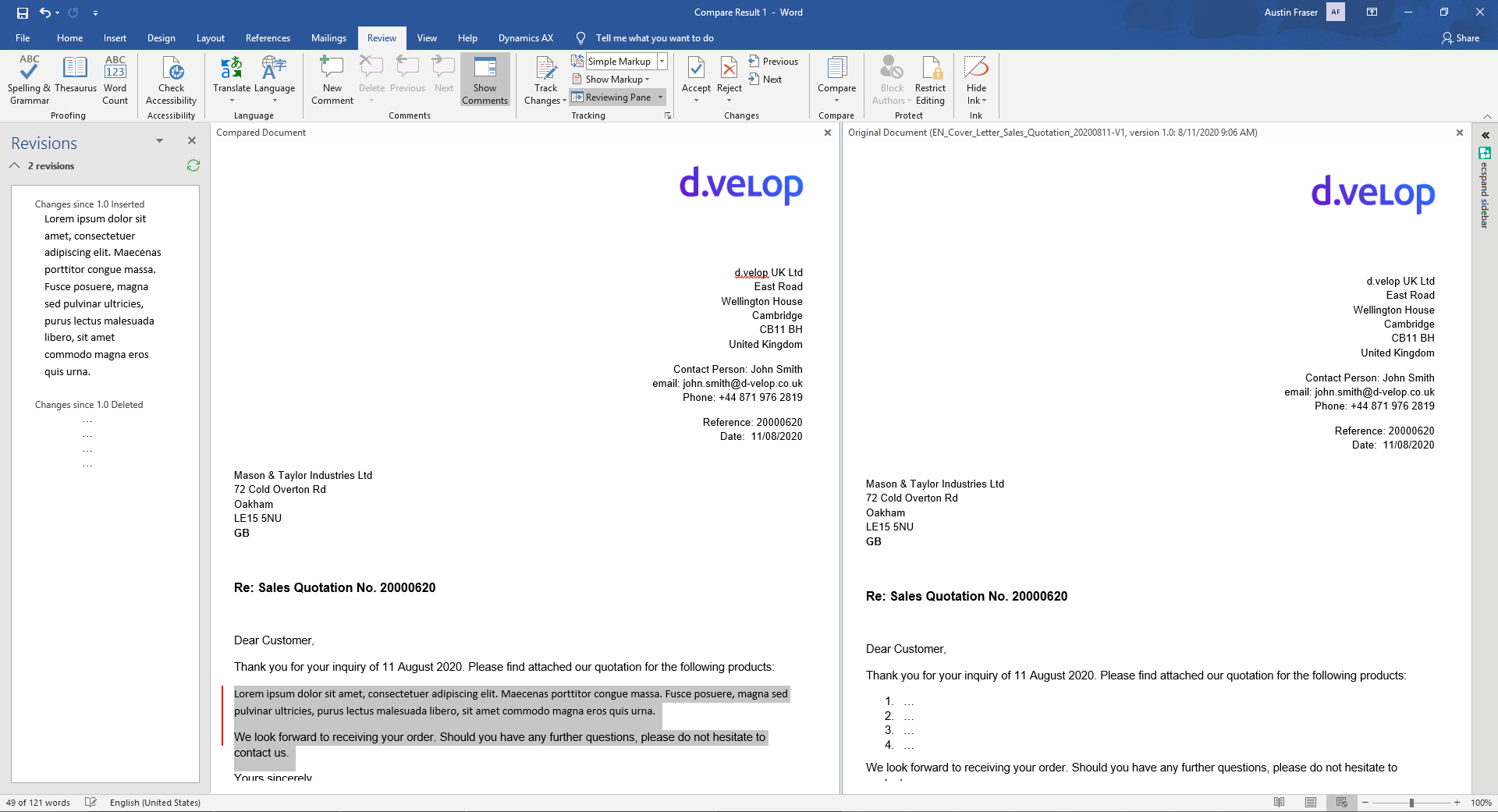
Task: Toggle the Reviewing Pane button
Action: click(x=612, y=98)
